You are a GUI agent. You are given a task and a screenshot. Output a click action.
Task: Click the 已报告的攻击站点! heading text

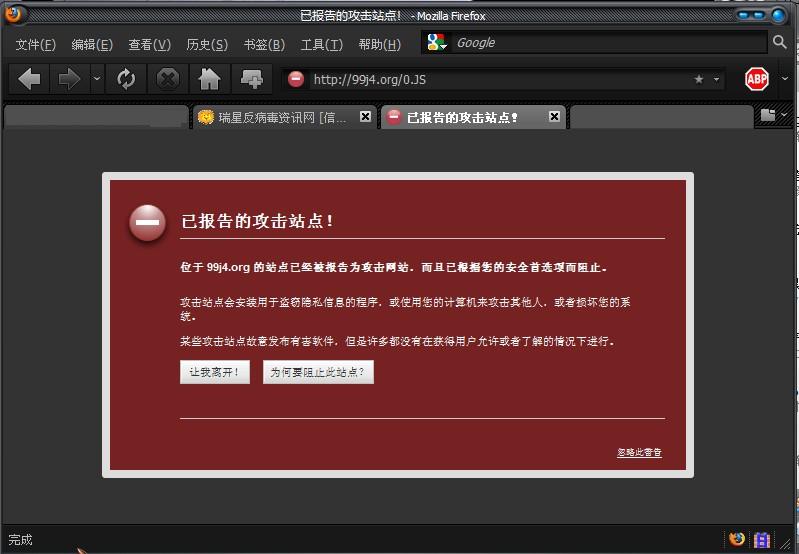click(x=257, y=221)
